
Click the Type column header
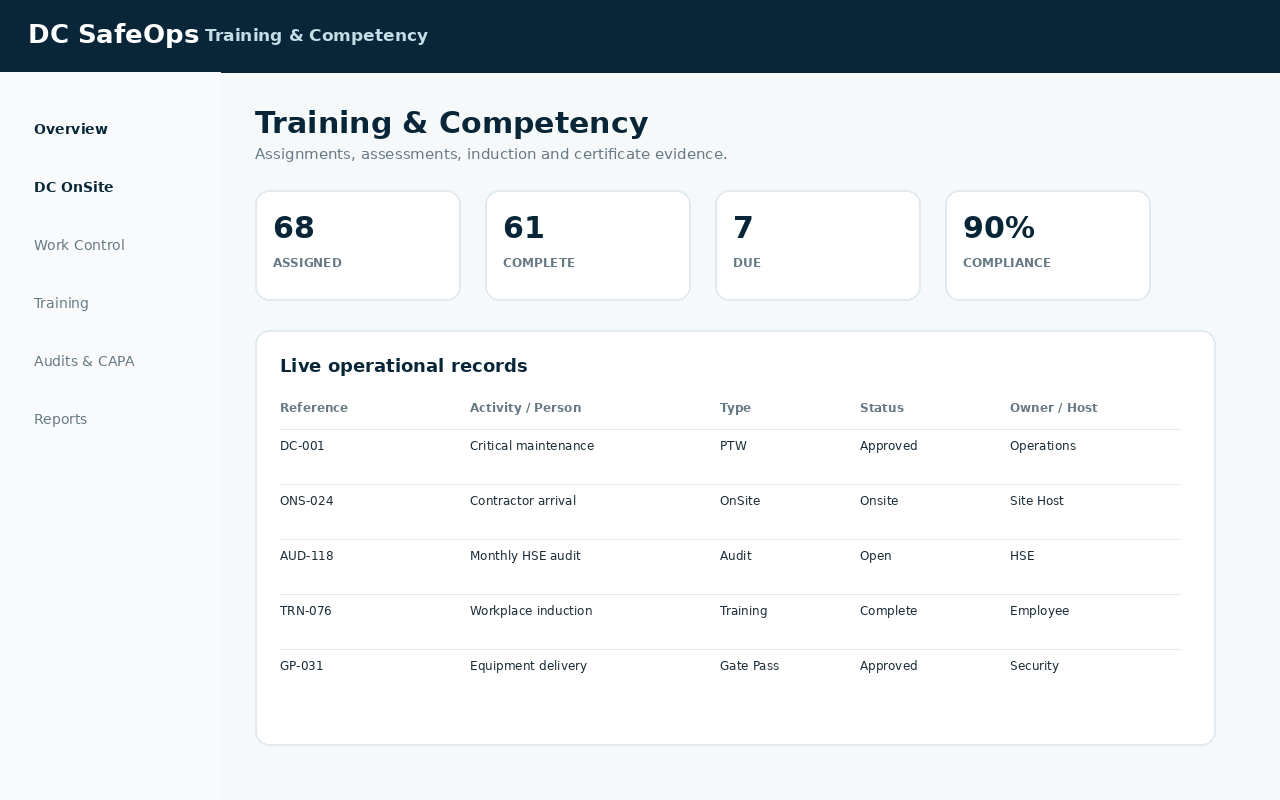(735, 408)
